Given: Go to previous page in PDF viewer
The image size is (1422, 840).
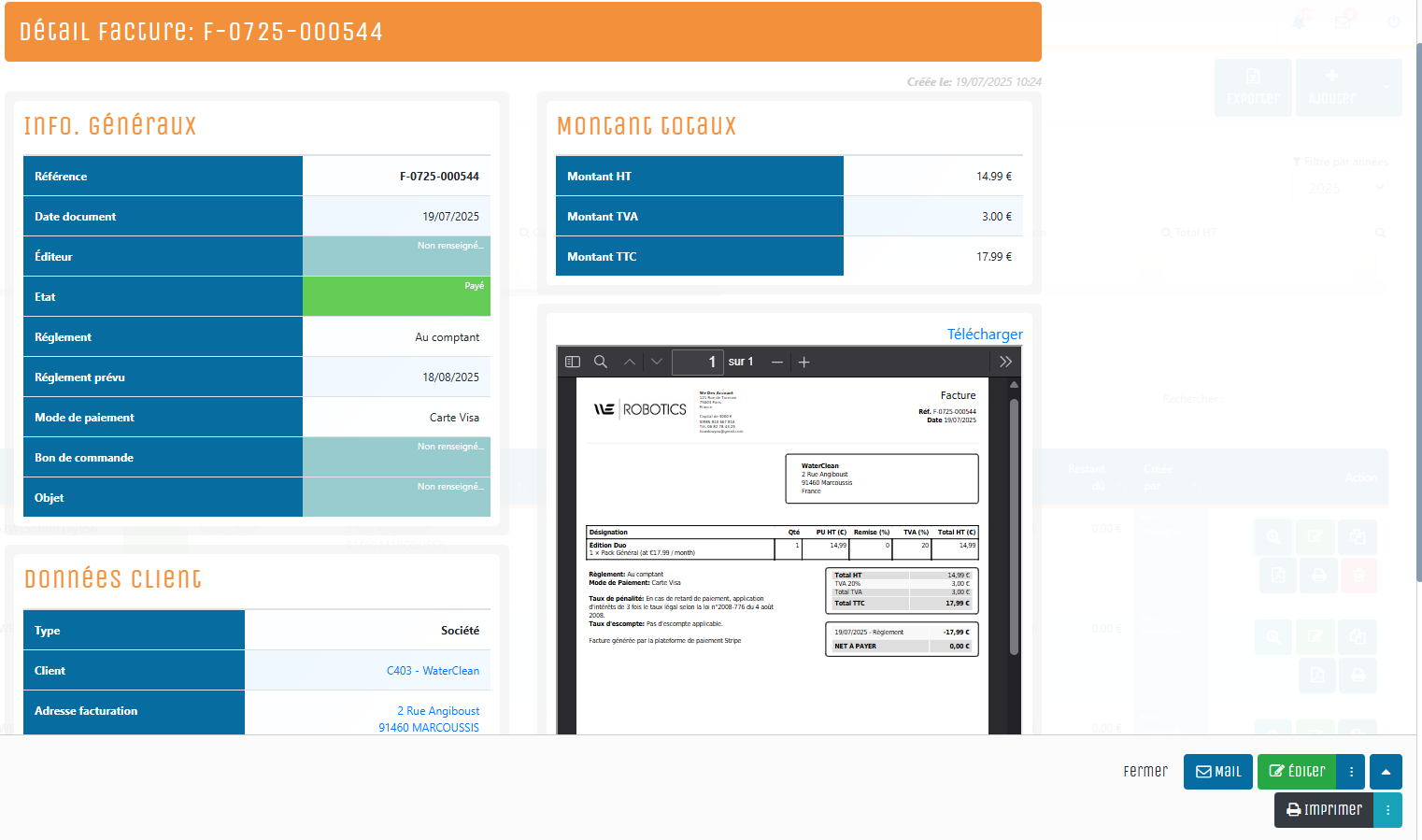Looking at the screenshot, I should 630,362.
